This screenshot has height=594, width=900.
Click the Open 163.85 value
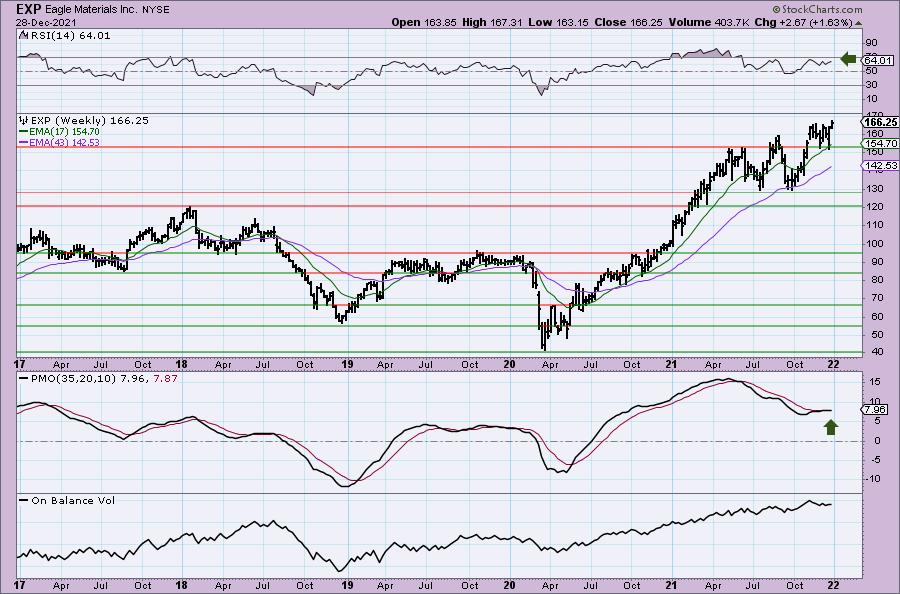click(x=424, y=22)
